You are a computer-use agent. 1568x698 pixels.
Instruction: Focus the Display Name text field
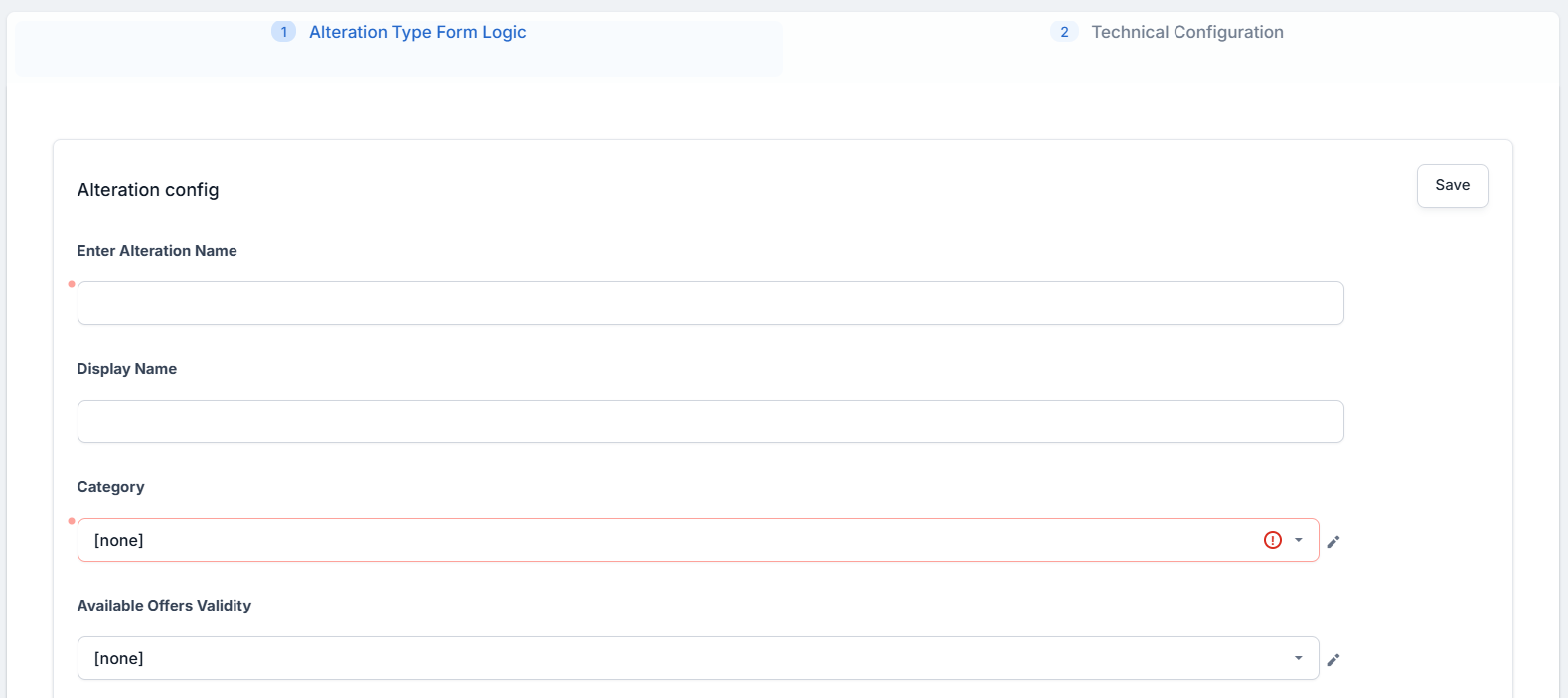click(x=710, y=422)
